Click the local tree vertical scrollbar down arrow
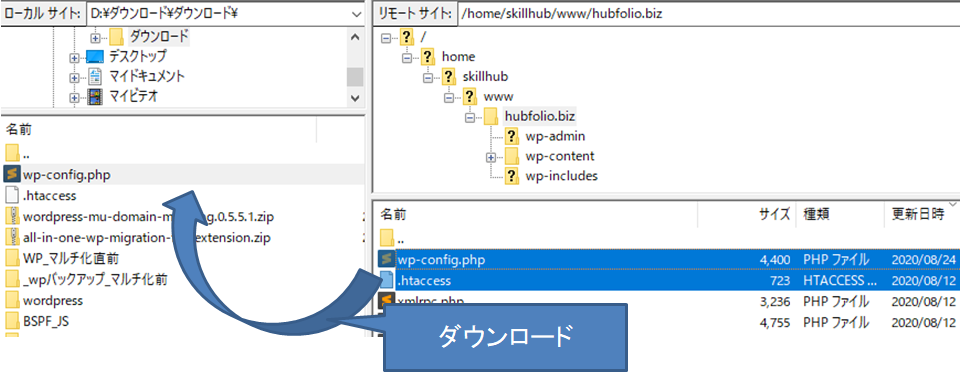This screenshot has width=965, height=378. 355,97
